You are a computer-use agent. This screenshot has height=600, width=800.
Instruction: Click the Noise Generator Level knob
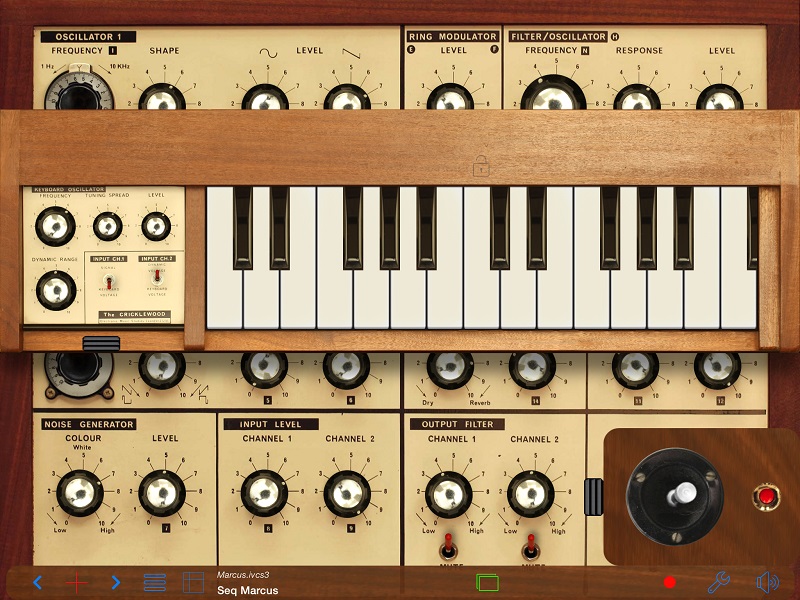[162, 493]
